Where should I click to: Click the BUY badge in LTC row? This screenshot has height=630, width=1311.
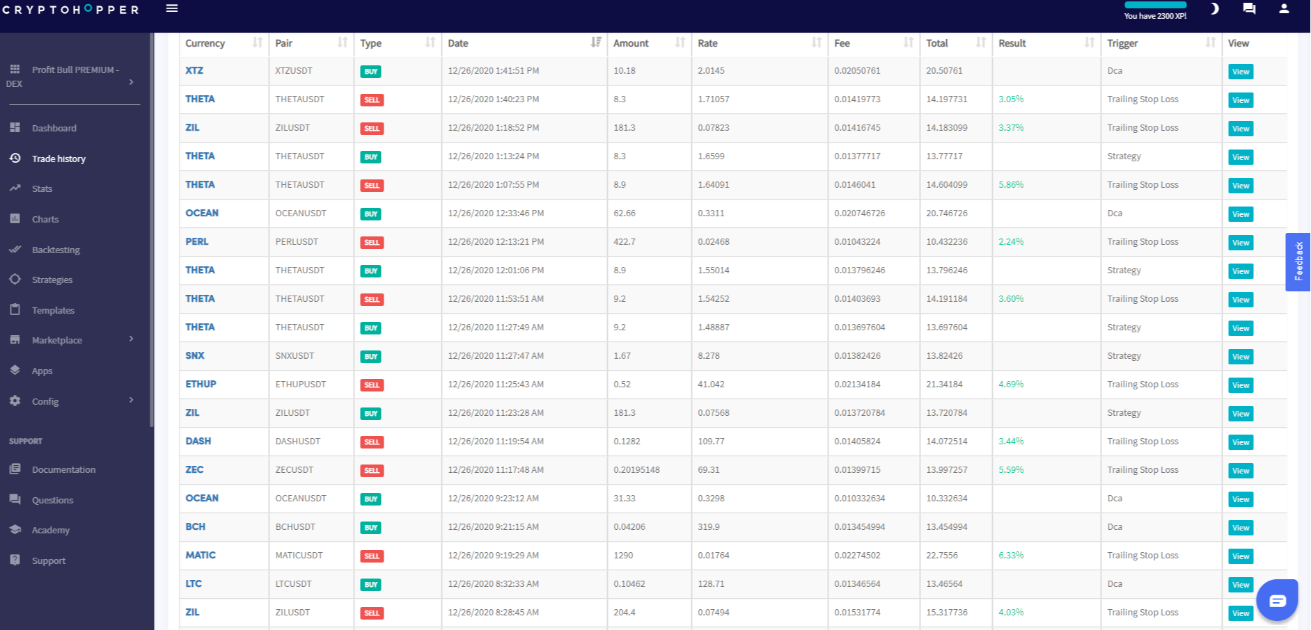click(x=371, y=585)
